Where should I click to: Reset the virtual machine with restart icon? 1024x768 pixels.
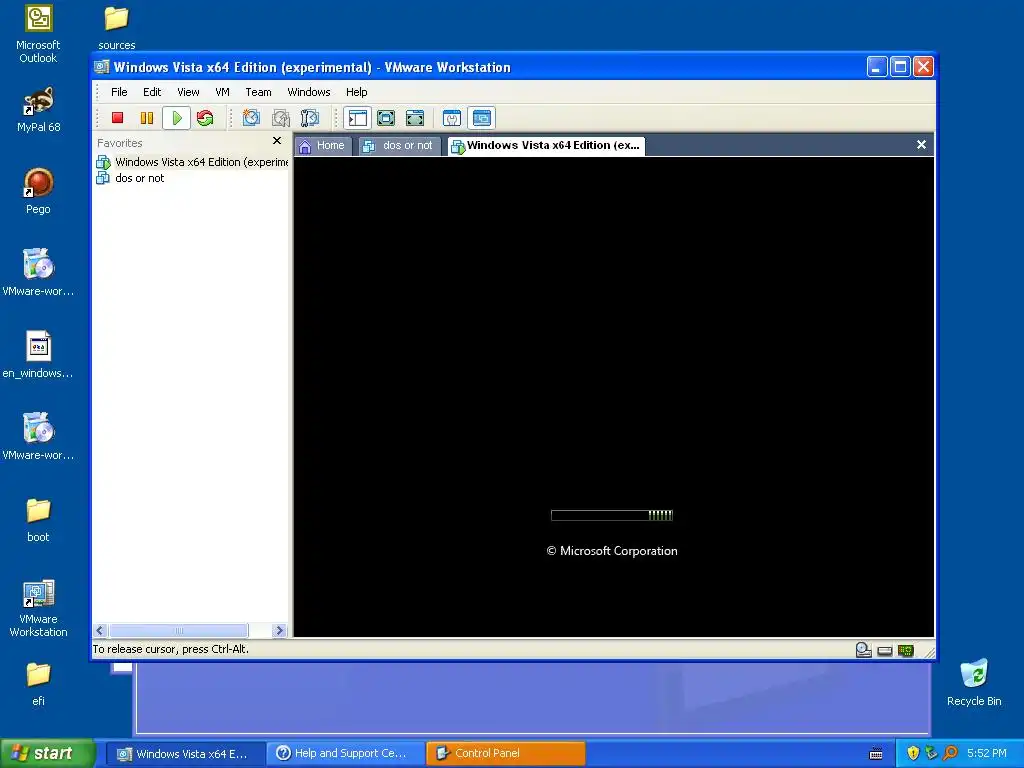(205, 118)
